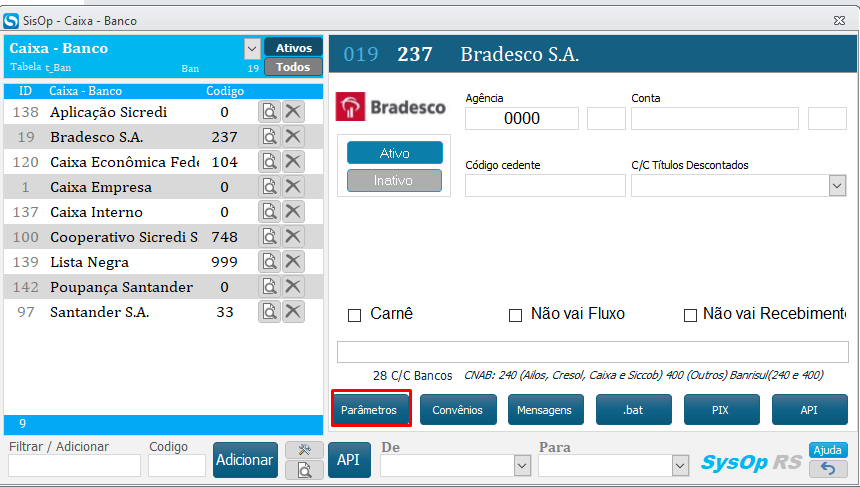Image resolution: width=860 pixels, height=487 pixels.
Task: Set bank status to Inativo
Action: coord(394,181)
